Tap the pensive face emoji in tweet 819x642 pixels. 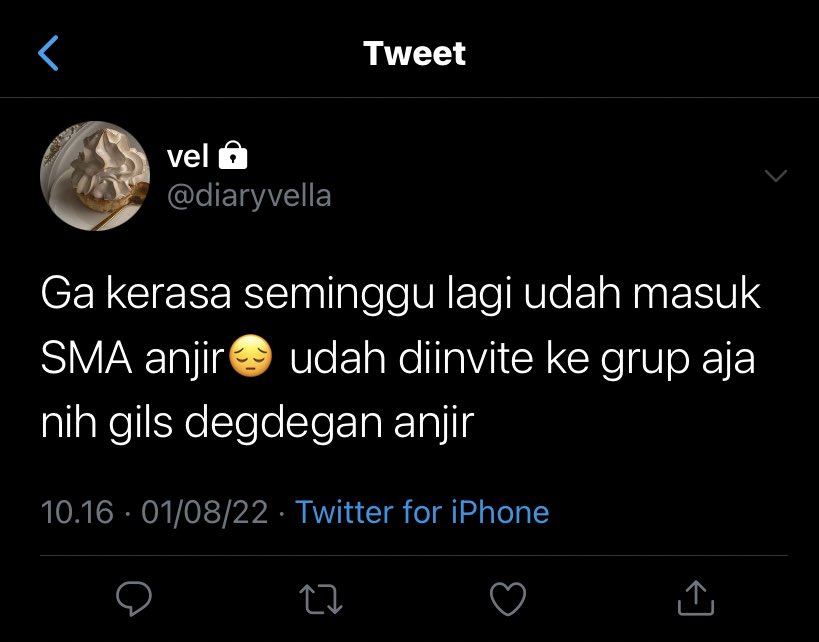[x=251, y=356]
